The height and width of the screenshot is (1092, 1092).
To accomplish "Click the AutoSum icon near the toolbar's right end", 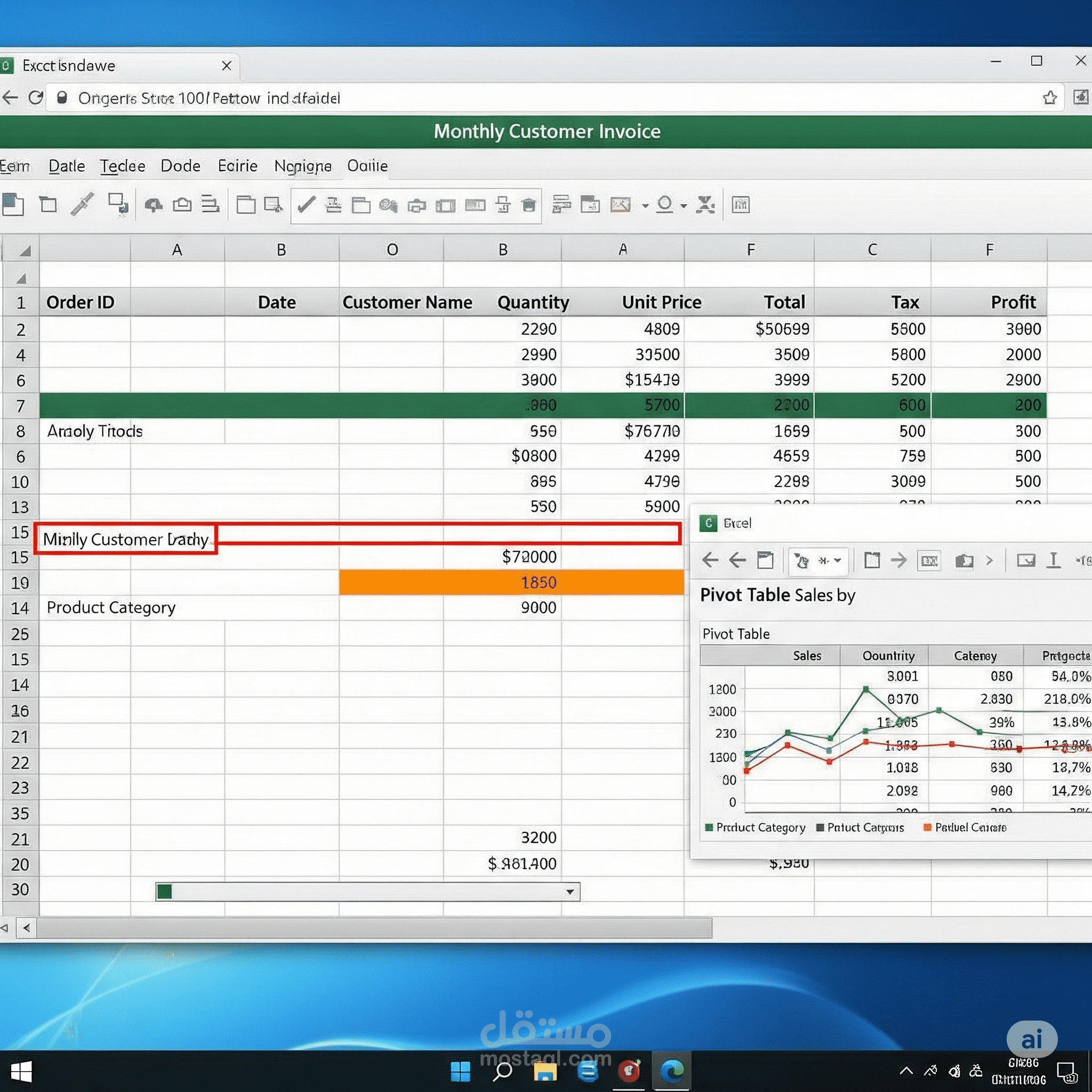I will [704, 206].
